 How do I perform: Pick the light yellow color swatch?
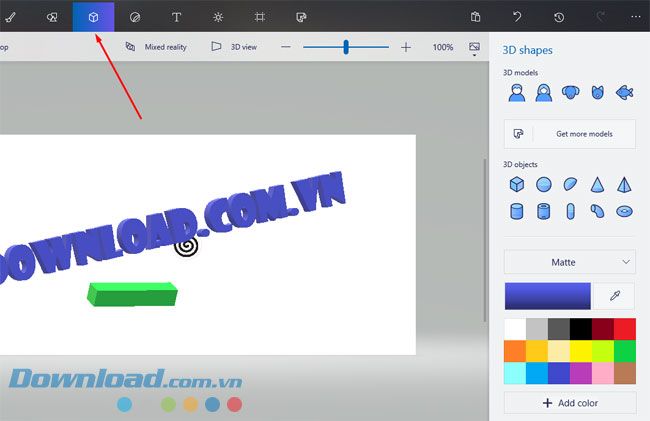(559, 351)
